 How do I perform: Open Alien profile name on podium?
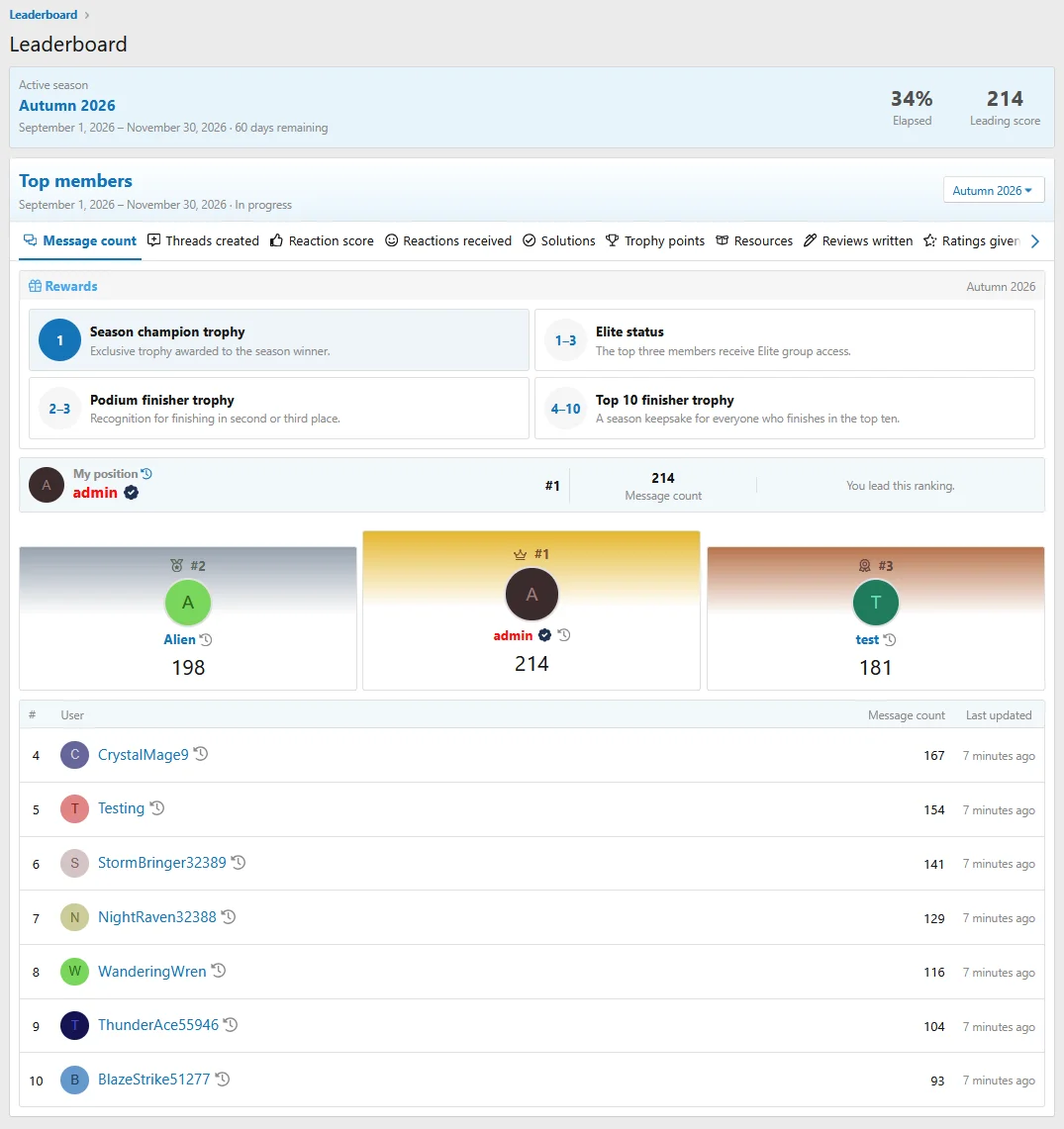point(179,639)
